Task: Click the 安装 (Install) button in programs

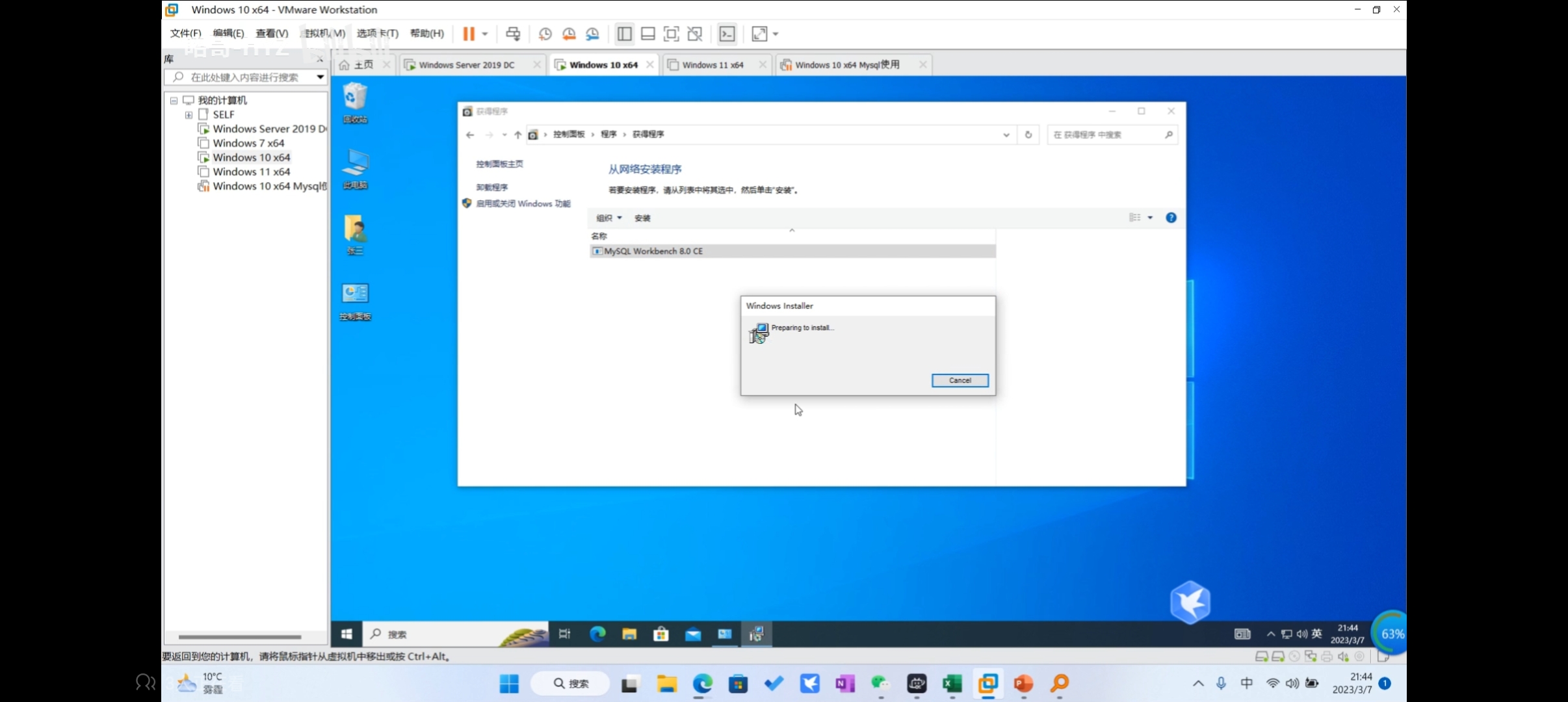Action: coord(641,218)
